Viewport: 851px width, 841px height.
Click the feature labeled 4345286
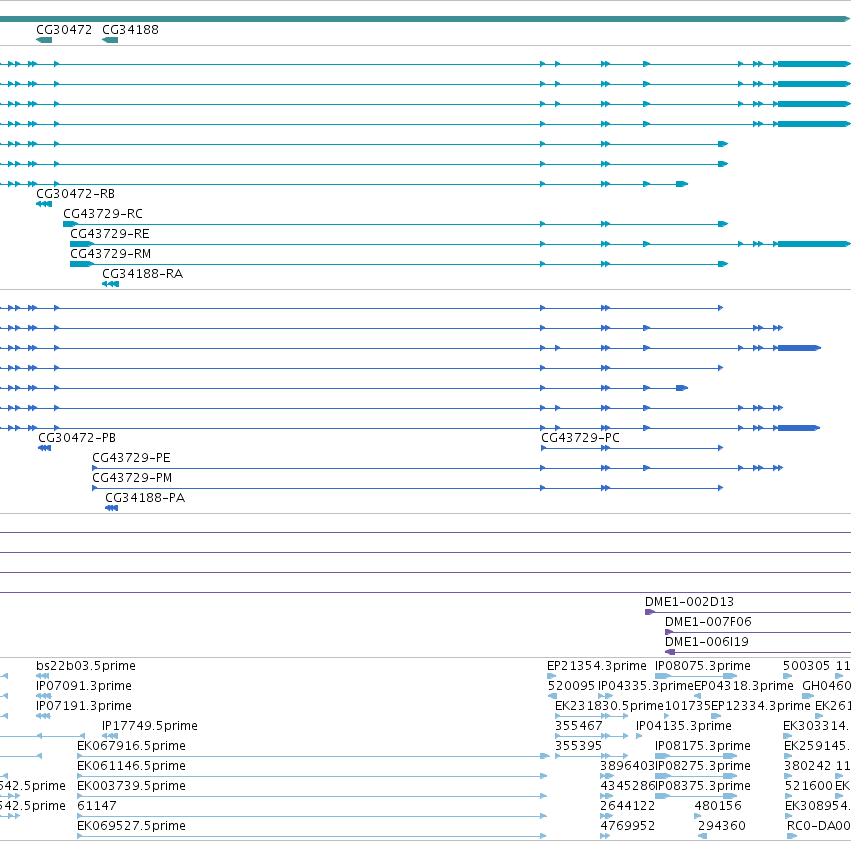(x=627, y=786)
